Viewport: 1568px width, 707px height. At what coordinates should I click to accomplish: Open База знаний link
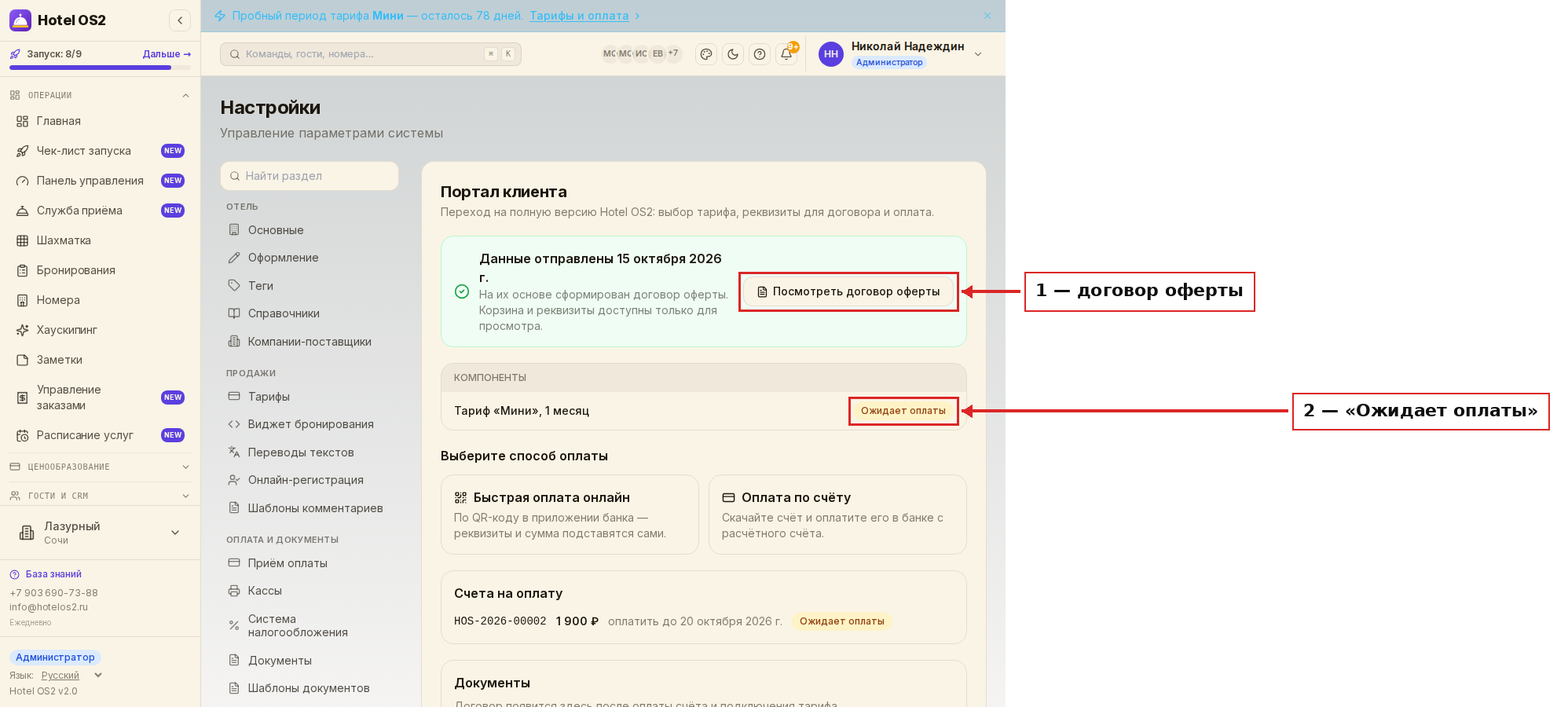tap(53, 574)
